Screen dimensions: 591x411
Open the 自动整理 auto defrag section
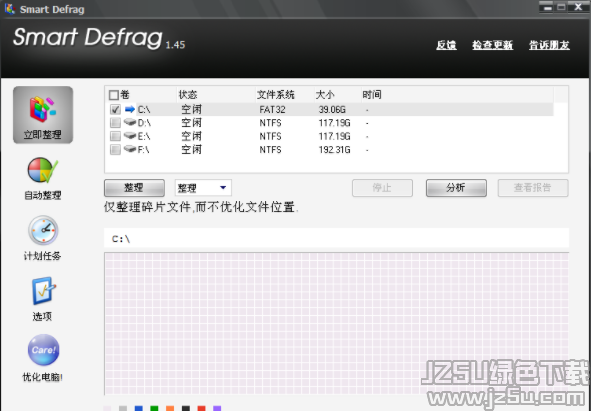coord(43,179)
